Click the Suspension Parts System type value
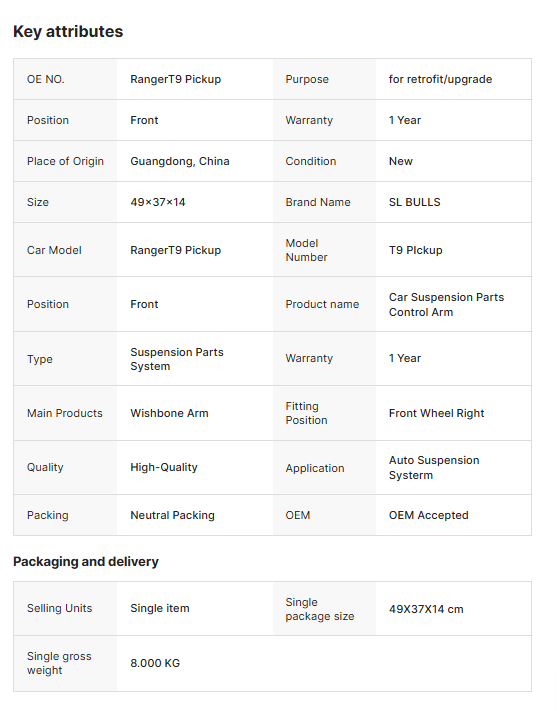Viewport: 557px width, 711px height. click(177, 359)
